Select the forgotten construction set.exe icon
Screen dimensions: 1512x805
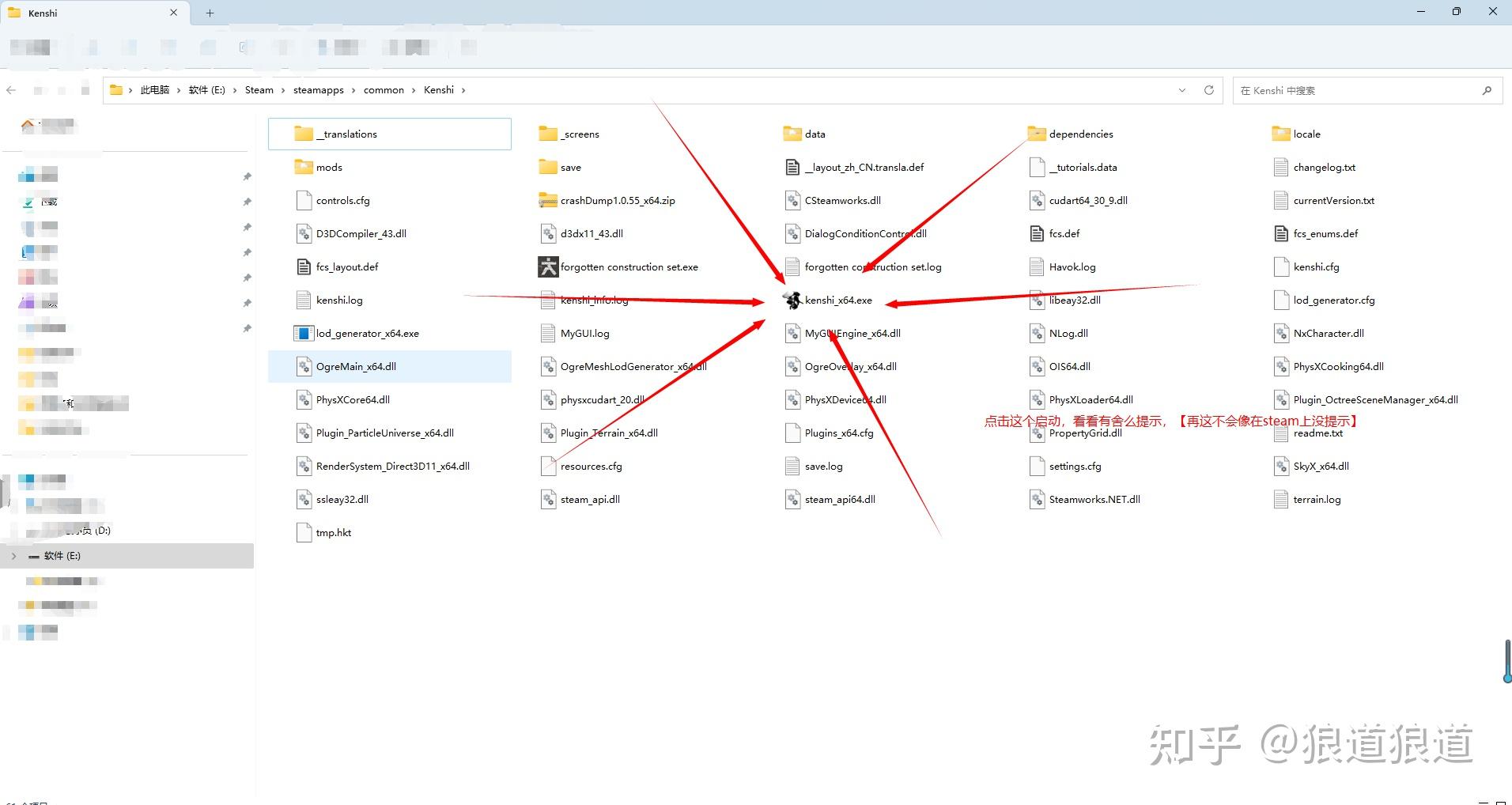coord(548,267)
